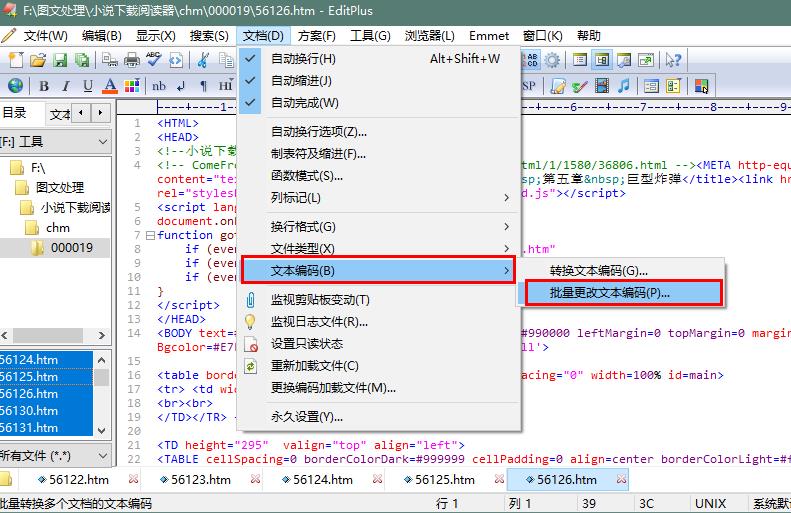Image resolution: width=791 pixels, height=513 pixels.
Task: Collapse the function fold marker on line 7
Action: tap(150, 235)
